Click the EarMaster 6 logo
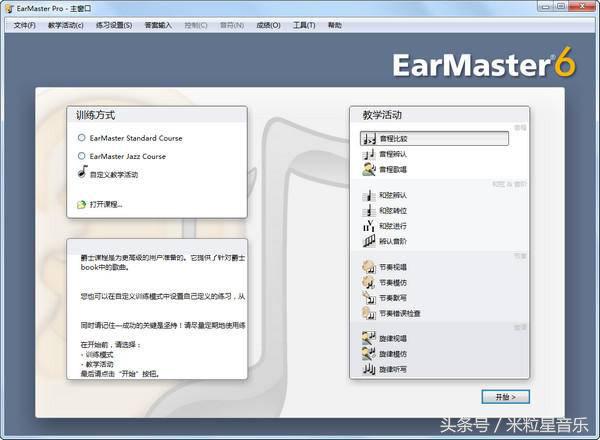 tap(484, 63)
